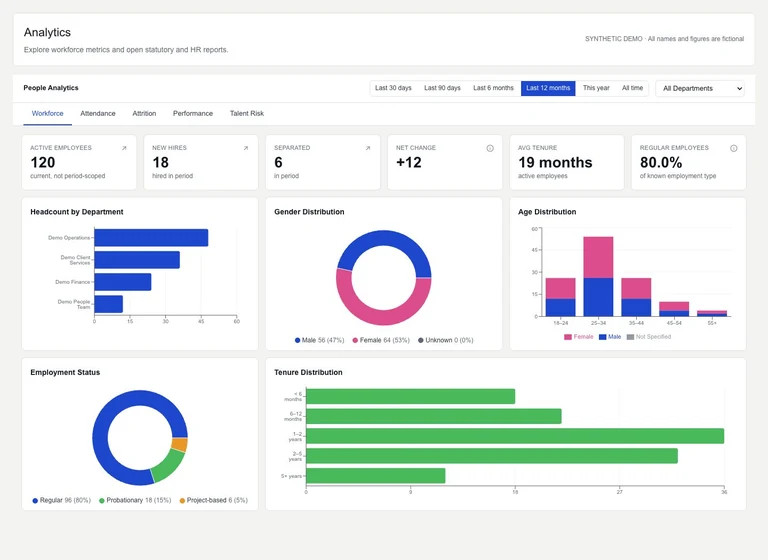Toggle Female legend in Age Distribution
Viewport: 768px width, 560px height.
tap(578, 337)
